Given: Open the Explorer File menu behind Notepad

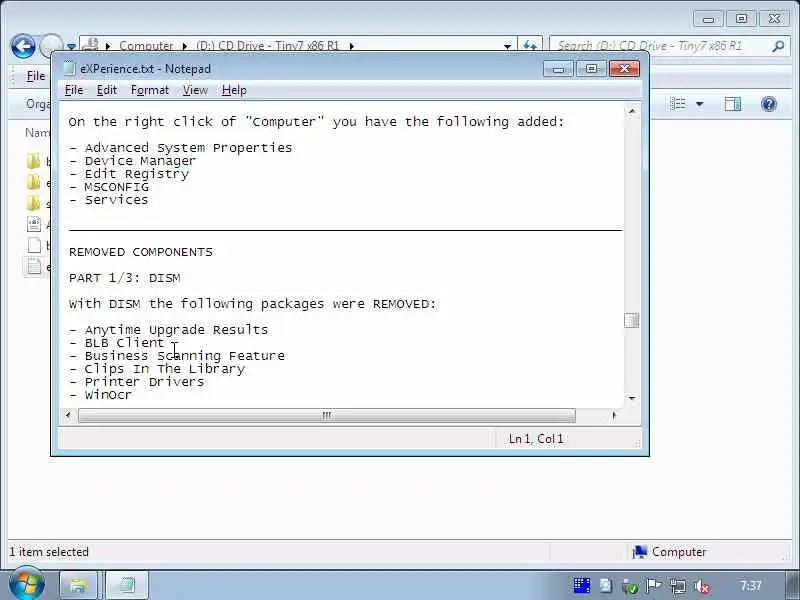Looking at the screenshot, I should (x=36, y=76).
